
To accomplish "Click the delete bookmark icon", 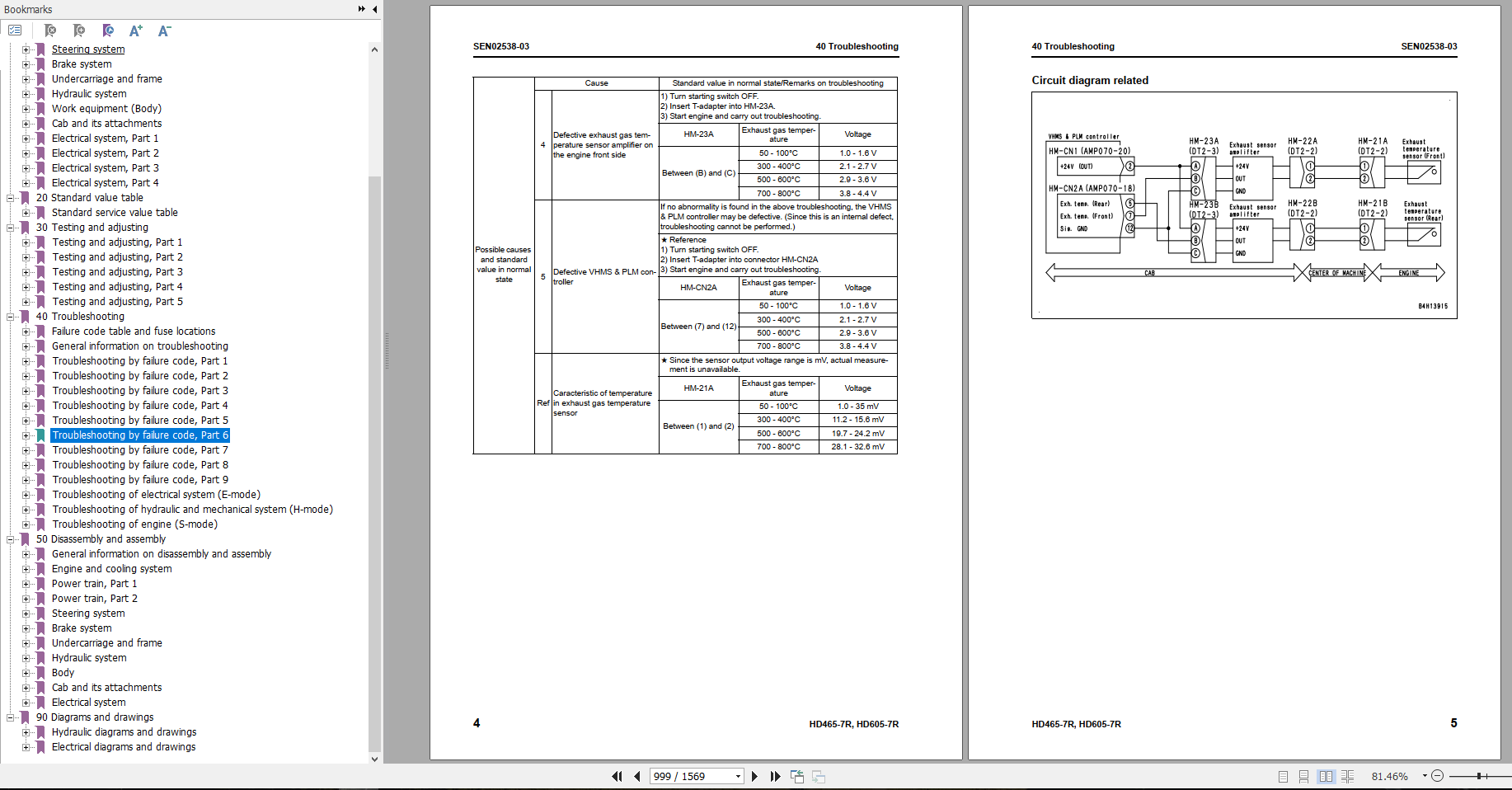I will [x=50, y=31].
